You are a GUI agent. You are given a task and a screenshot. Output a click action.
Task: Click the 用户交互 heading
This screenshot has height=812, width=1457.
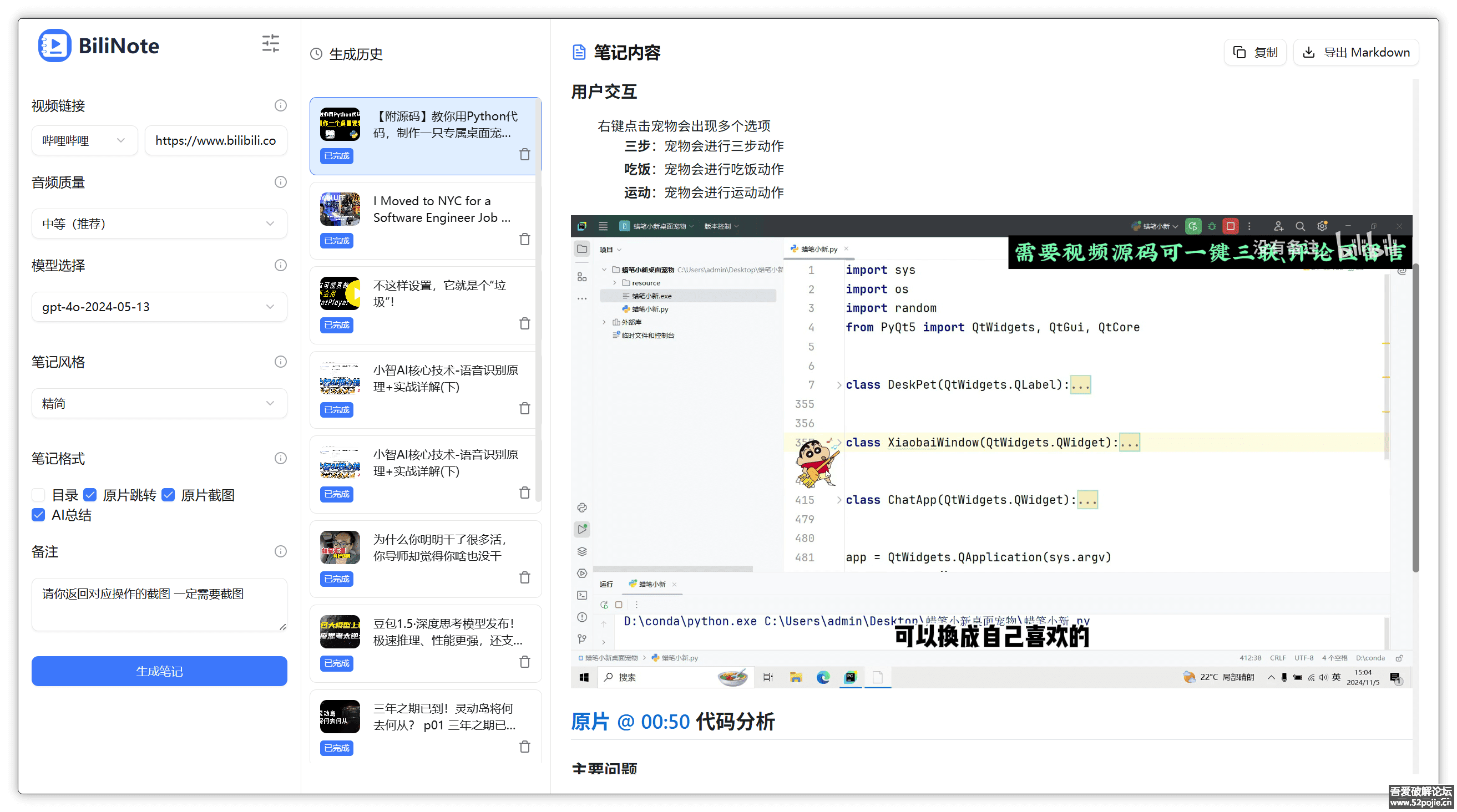pos(604,92)
